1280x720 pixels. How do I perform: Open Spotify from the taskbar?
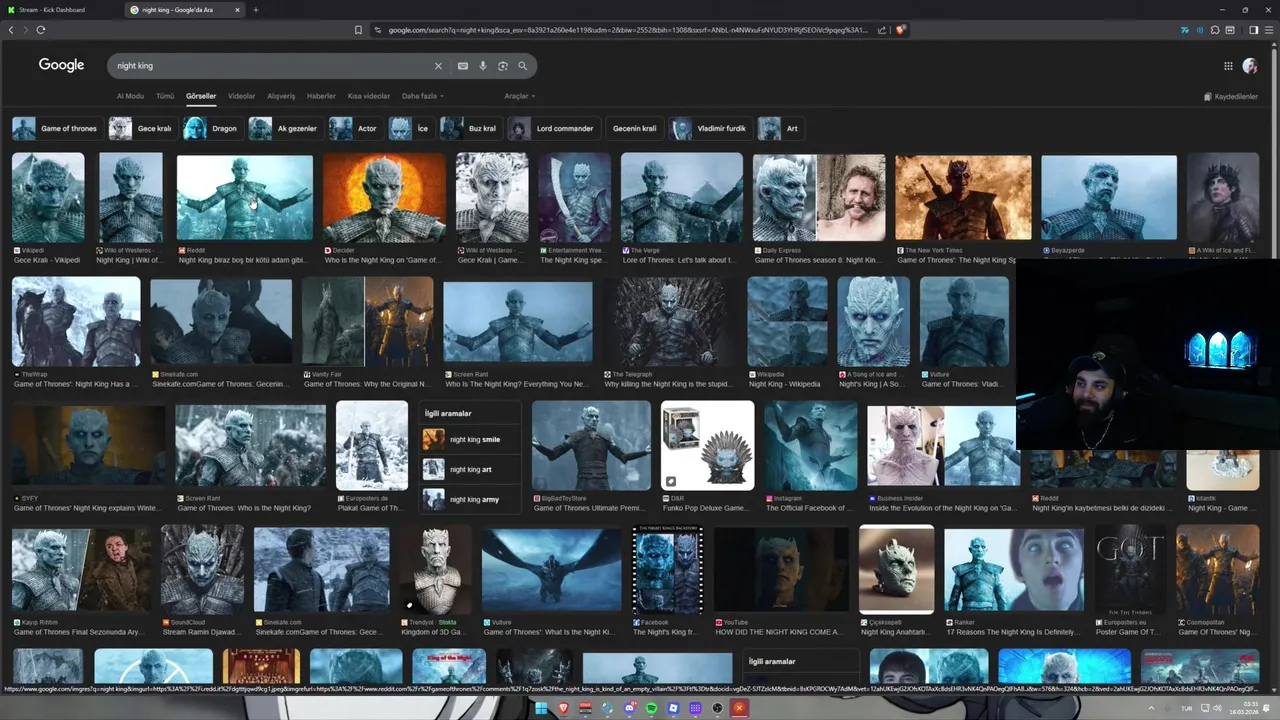[x=651, y=708]
